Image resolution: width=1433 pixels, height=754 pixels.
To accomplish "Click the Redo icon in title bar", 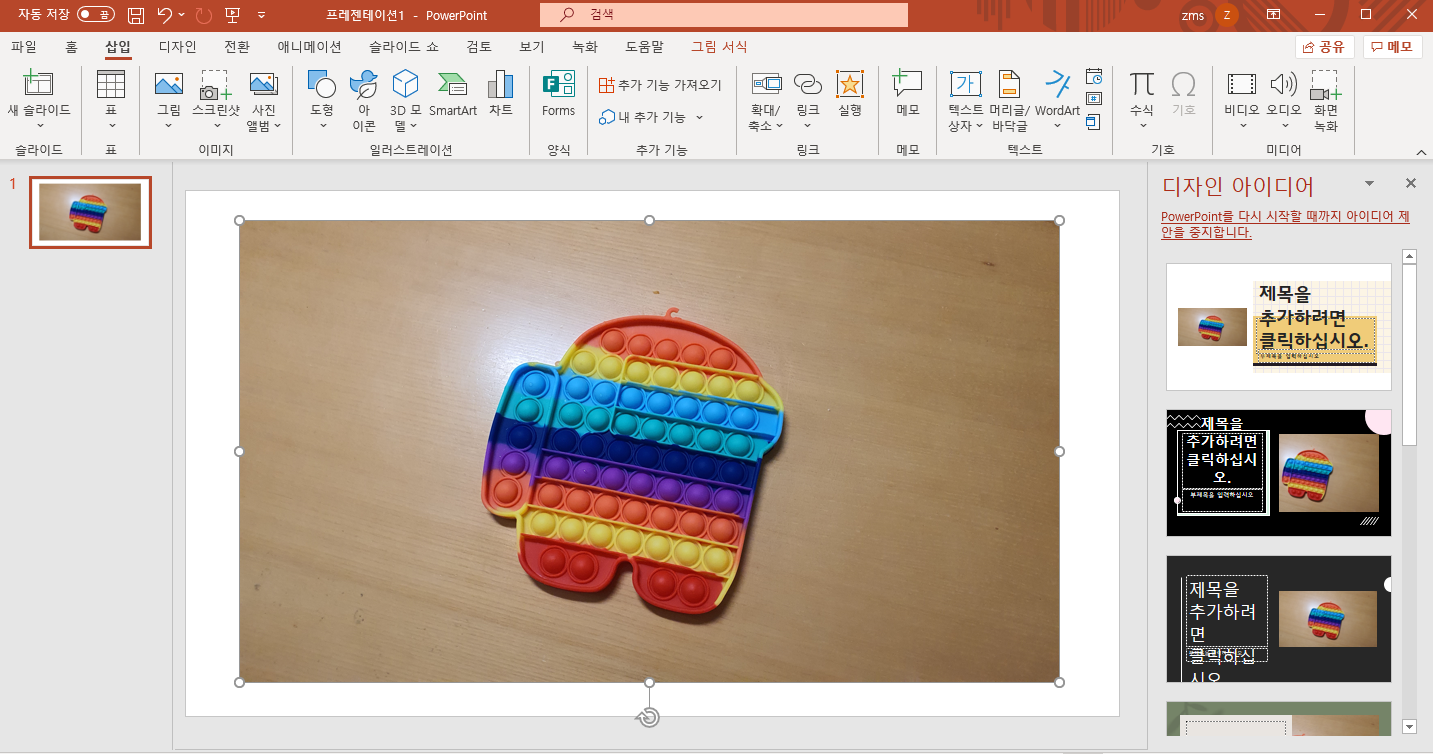I will pyautogui.click(x=204, y=15).
